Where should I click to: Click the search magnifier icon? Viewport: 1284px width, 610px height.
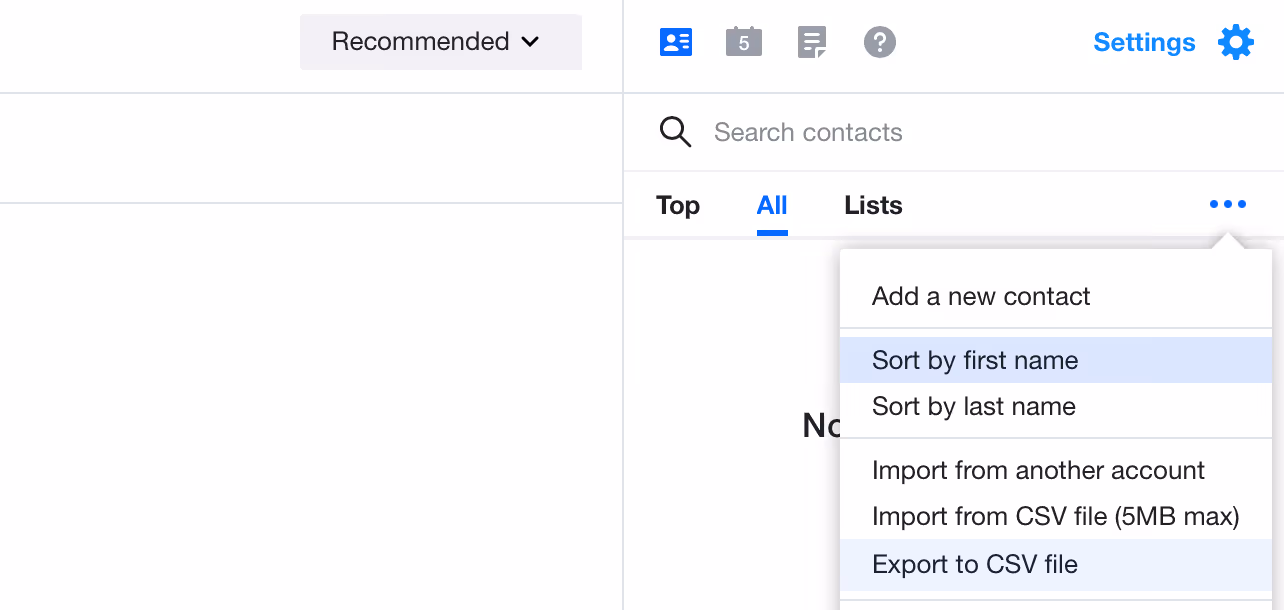click(676, 131)
